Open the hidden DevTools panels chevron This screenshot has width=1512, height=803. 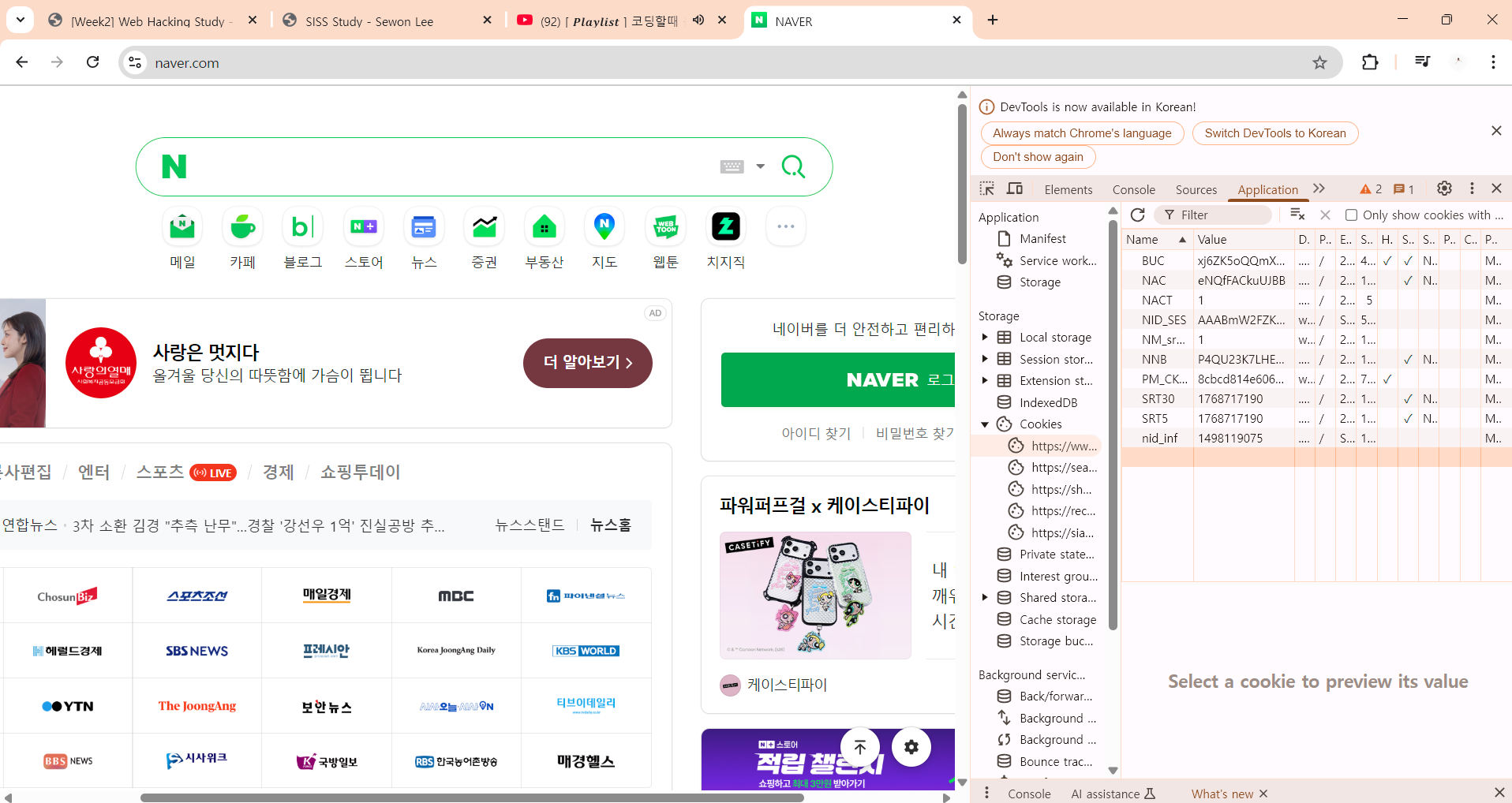1318,189
